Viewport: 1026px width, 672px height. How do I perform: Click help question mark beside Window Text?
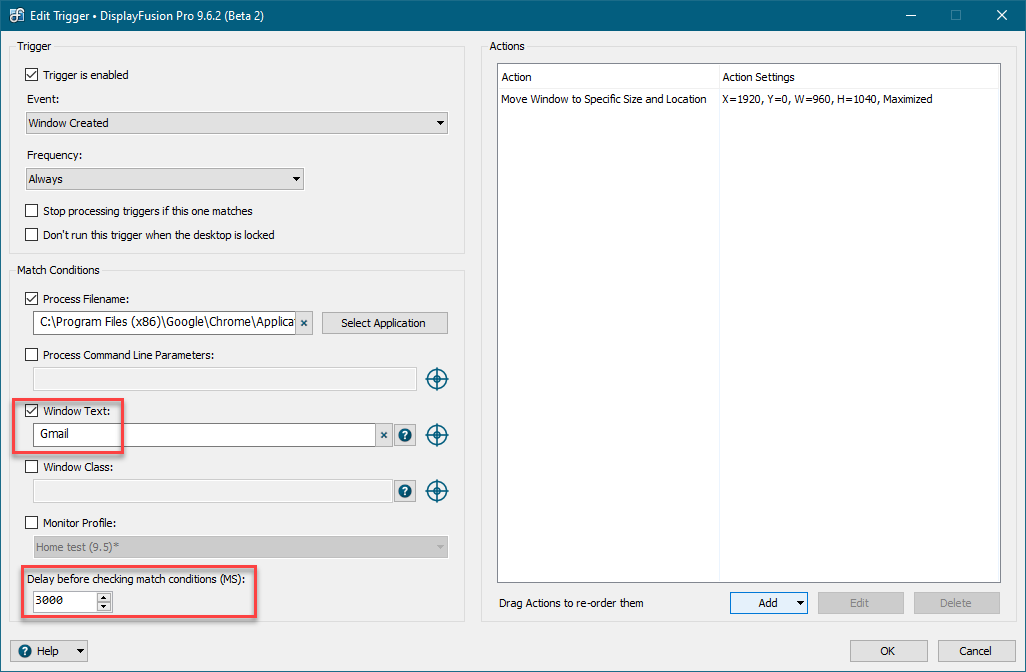405,435
